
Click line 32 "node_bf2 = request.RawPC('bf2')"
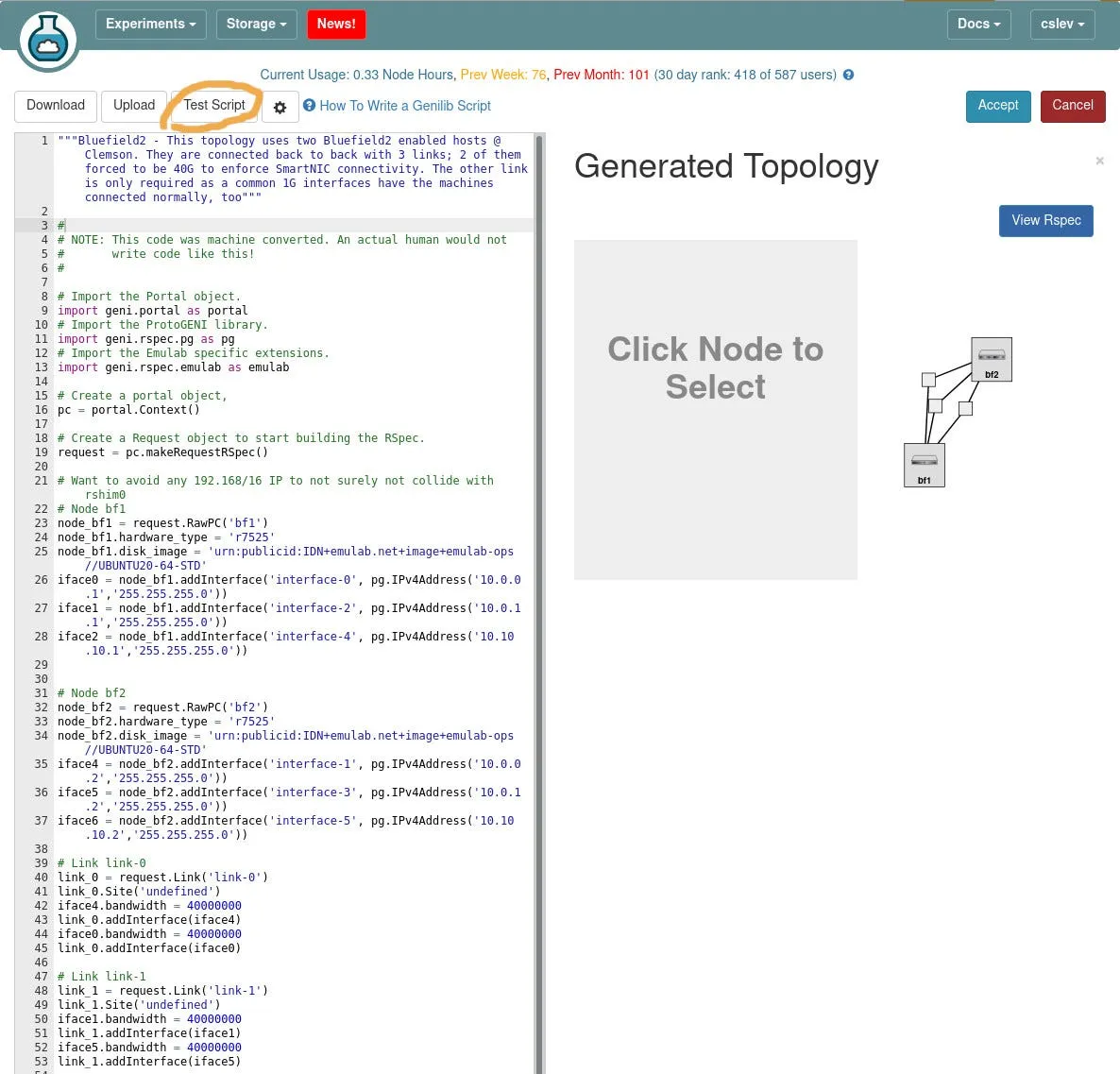162,707
